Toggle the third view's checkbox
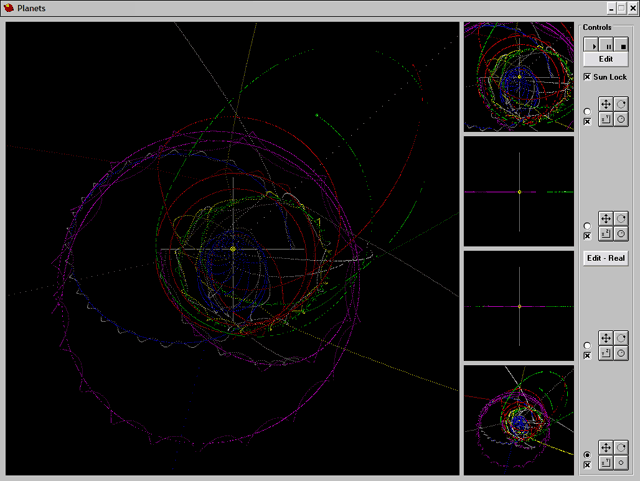 click(587, 356)
